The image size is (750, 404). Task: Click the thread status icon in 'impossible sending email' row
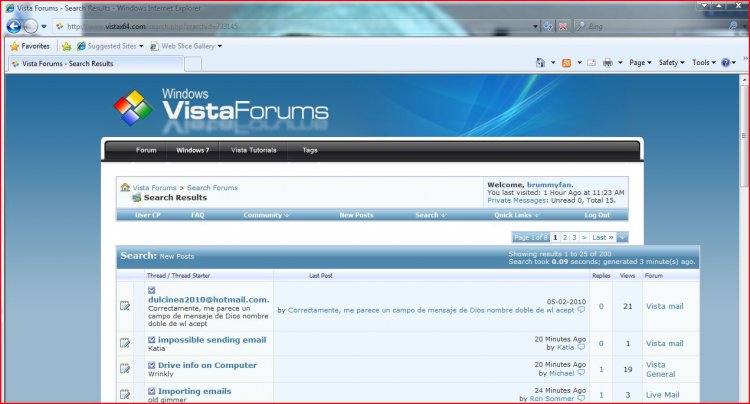[x=125, y=343]
